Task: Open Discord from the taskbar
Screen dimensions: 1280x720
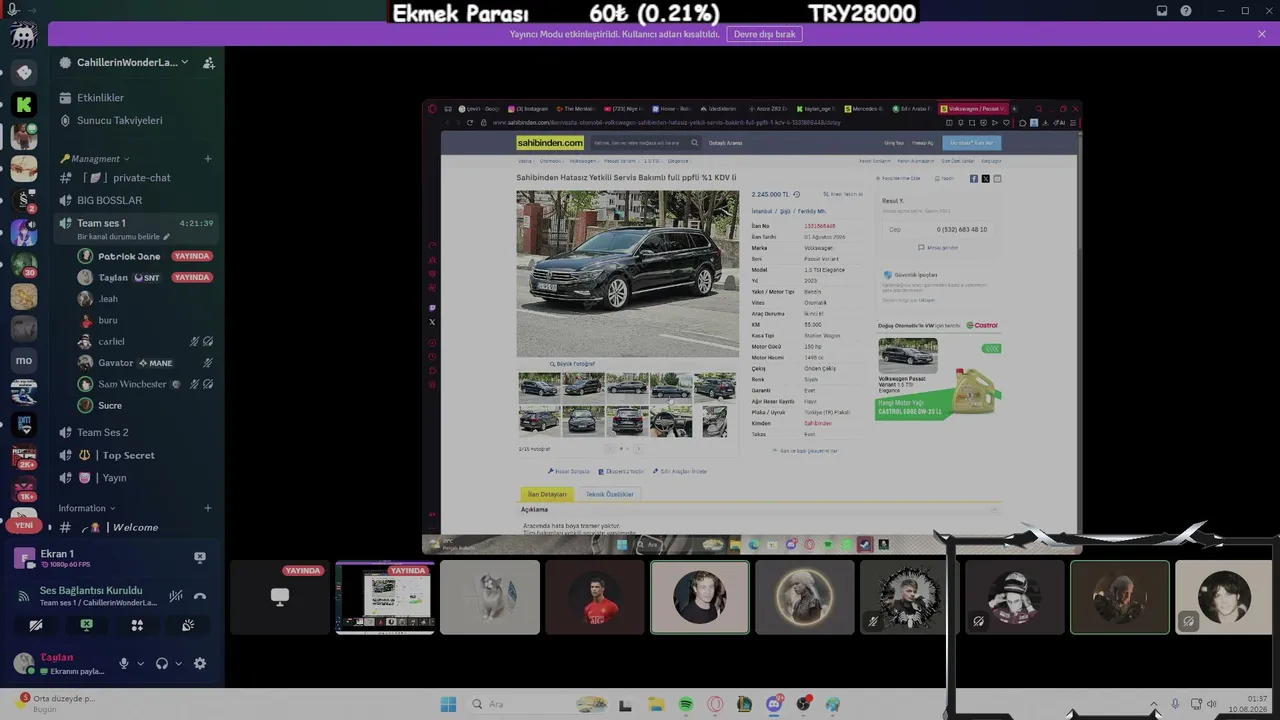Action: (x=773, y=704)
